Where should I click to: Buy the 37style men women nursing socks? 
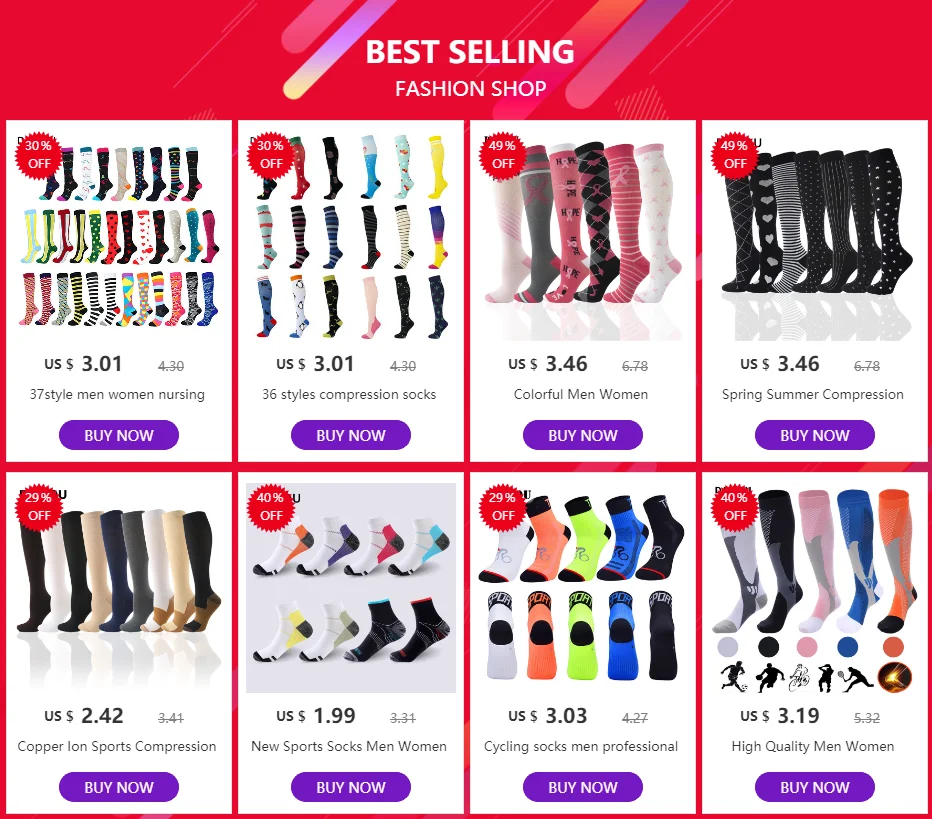(119, 435)
